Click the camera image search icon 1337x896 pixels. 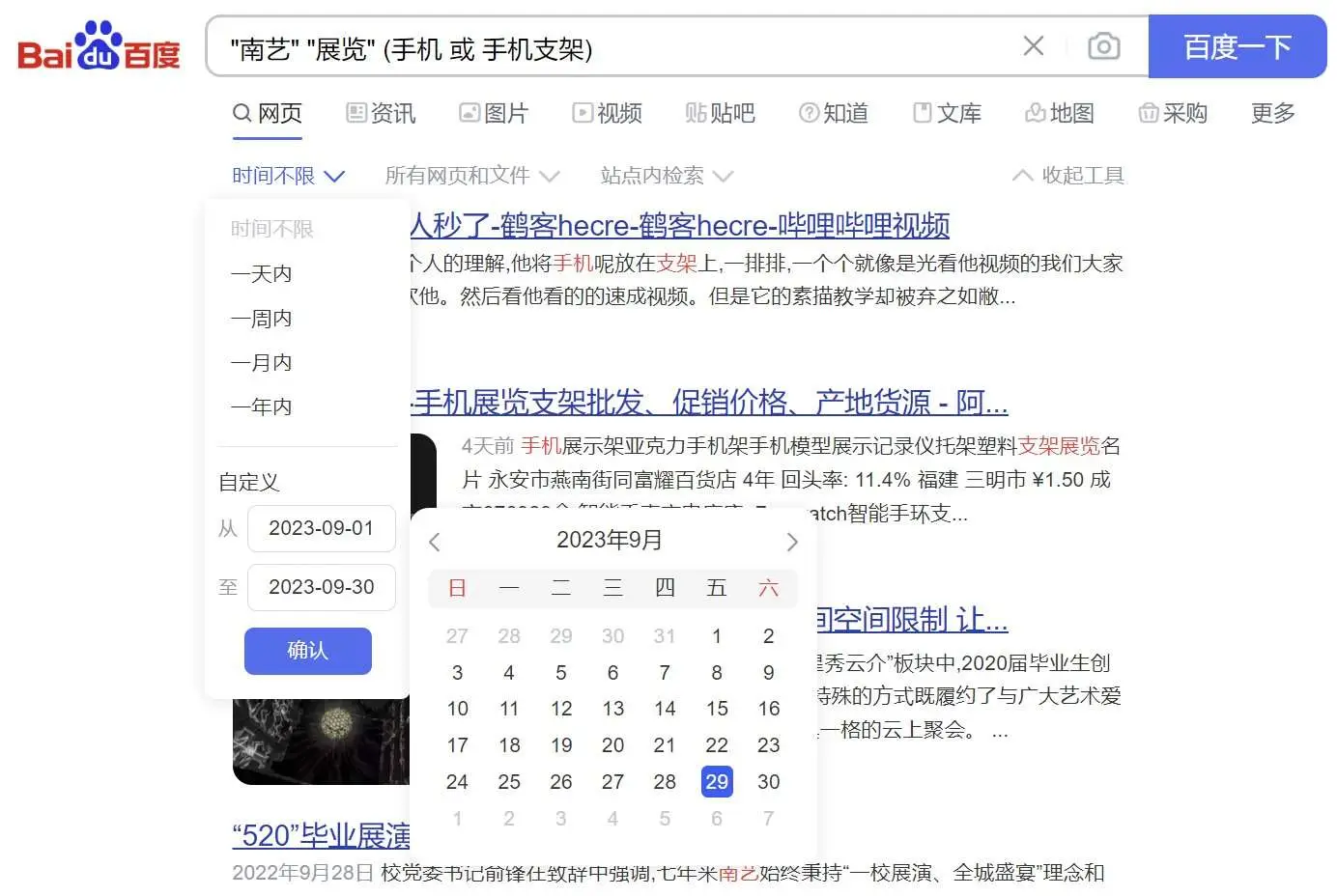pos(1103,46)
